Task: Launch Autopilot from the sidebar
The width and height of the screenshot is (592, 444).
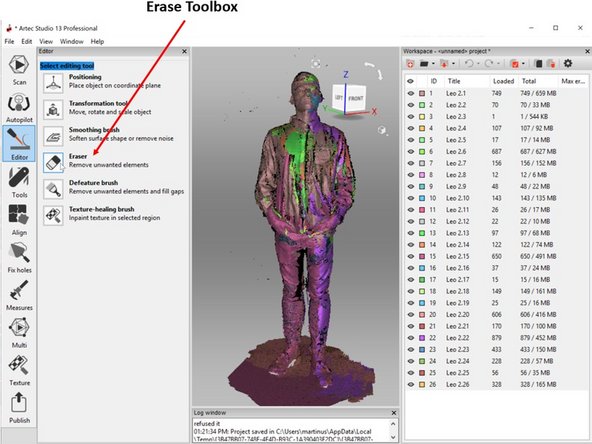Action: pyautogui.click(x=19, y=108)
